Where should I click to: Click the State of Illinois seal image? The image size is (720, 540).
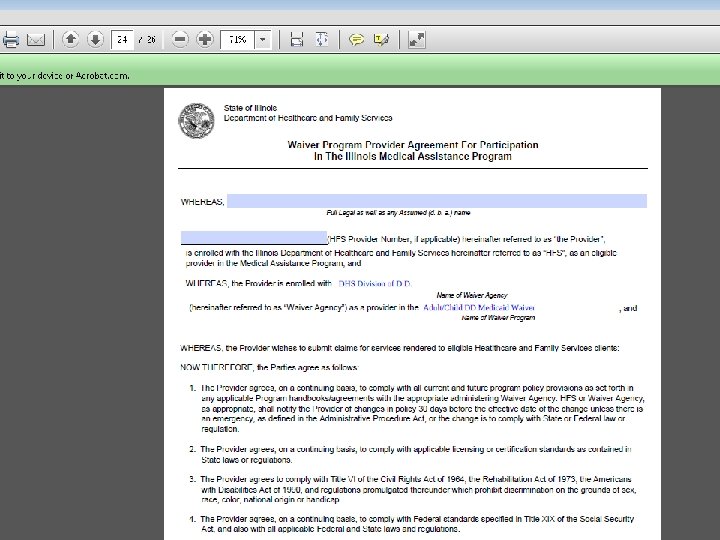click(196, 120)
